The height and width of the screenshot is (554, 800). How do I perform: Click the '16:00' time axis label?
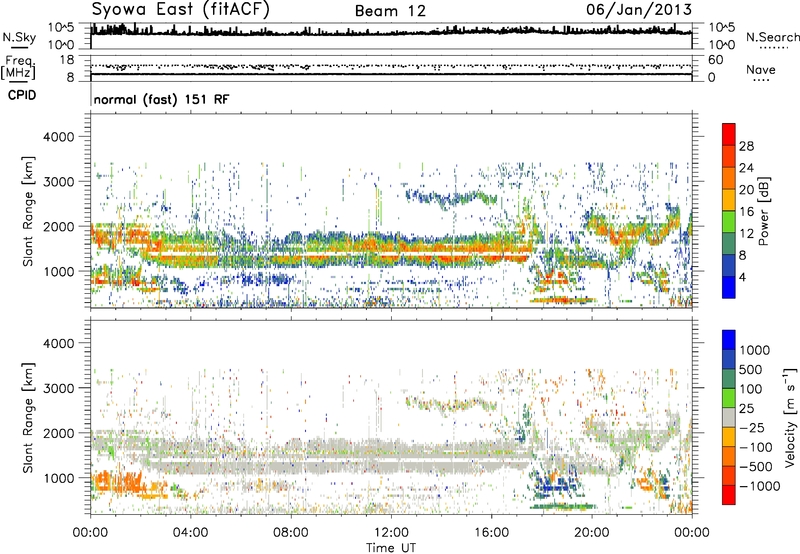click(491, 533)
